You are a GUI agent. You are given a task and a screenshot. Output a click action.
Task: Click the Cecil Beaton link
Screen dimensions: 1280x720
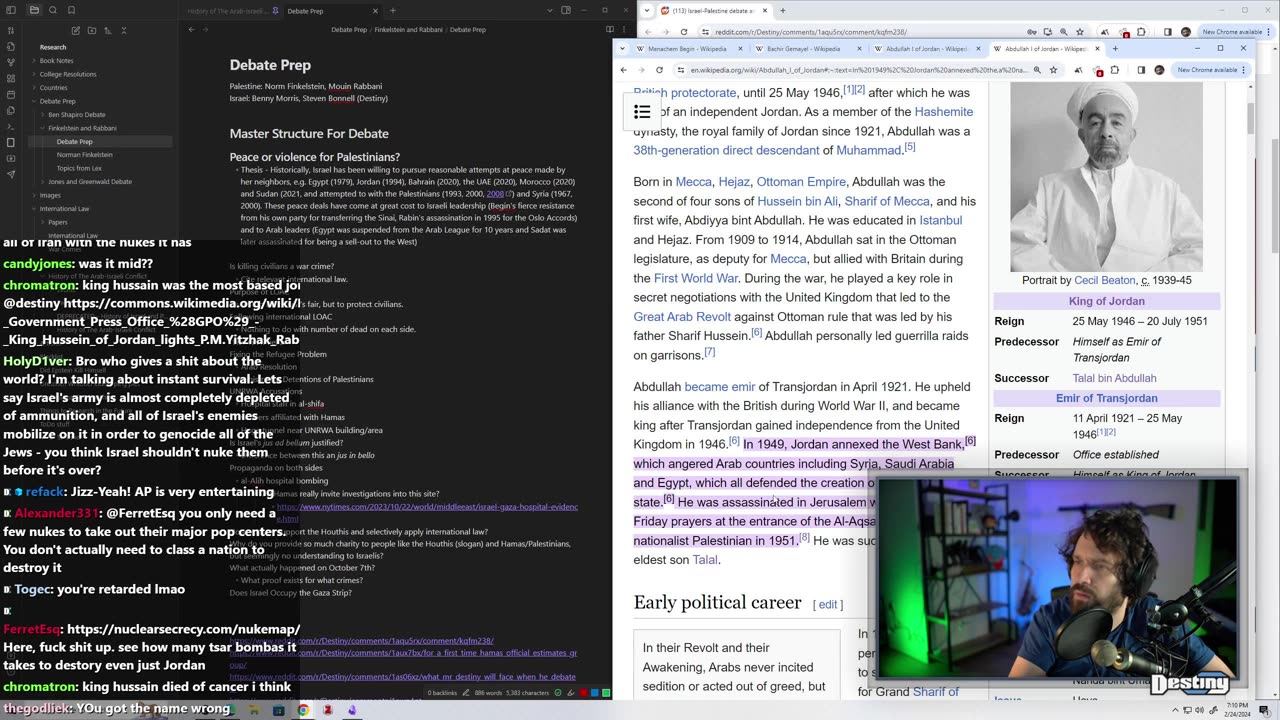(1105, 281)
